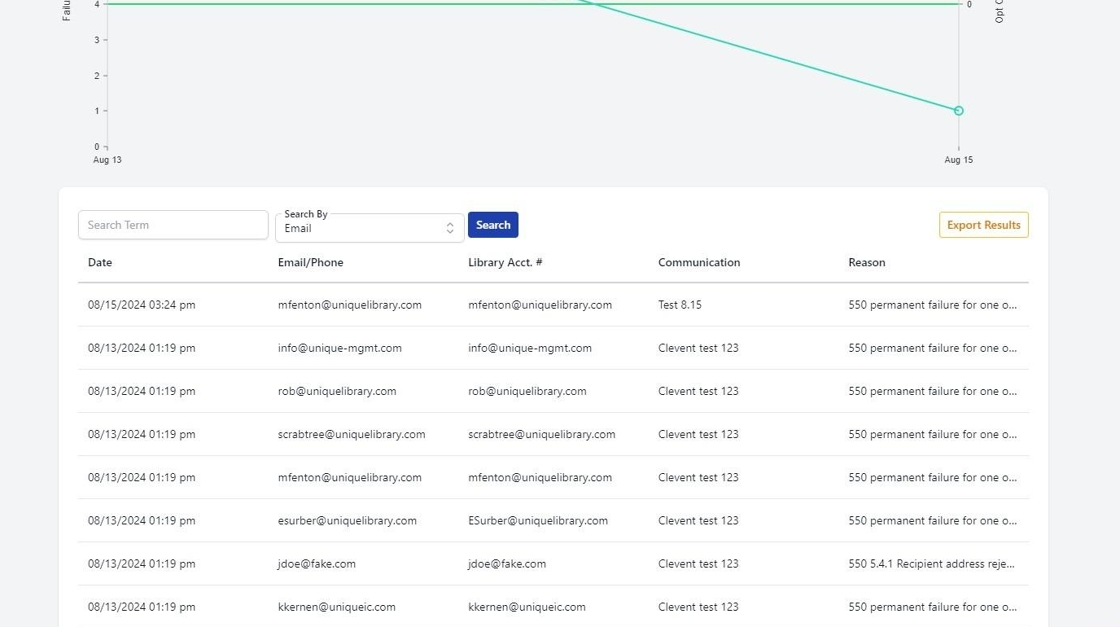Click the Aug 13 axis label

pos(107,160)
